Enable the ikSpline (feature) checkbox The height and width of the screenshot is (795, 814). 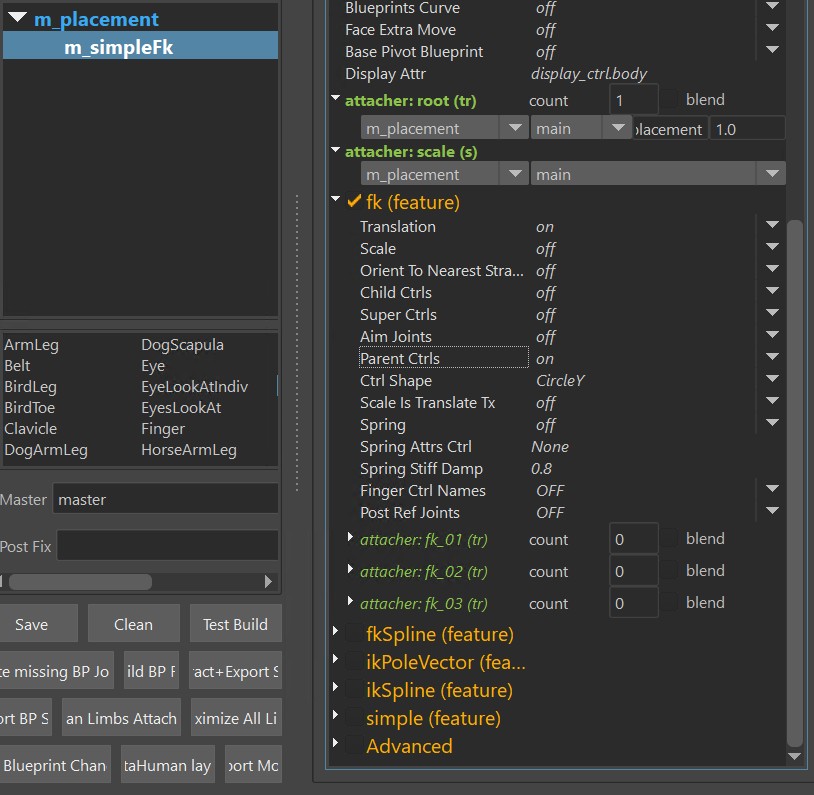coord(355,689)
